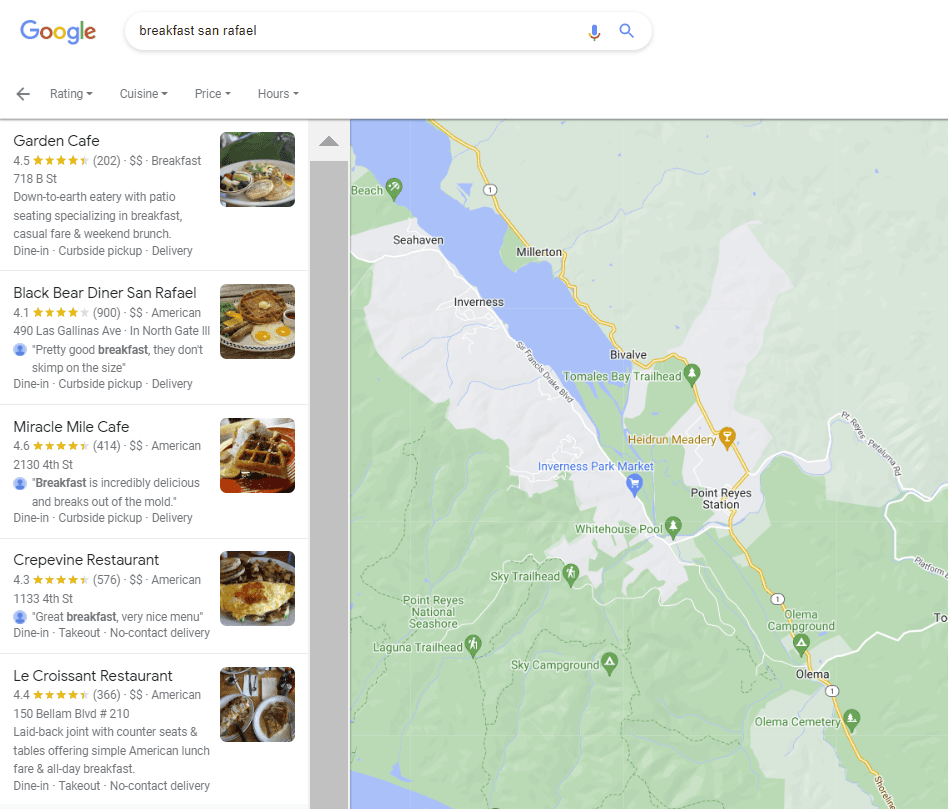The image size is (948, 809).
Task: Expand the Hours filter dropdown
Action: (278, 94)
